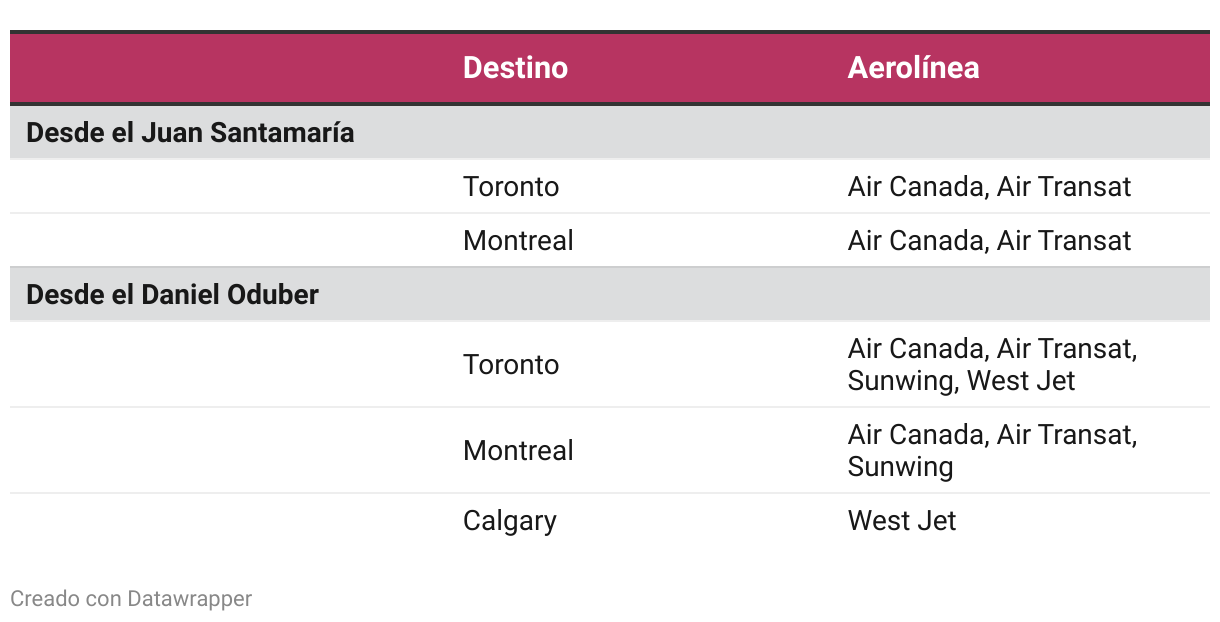
Task: Select the 'Desde el Juan Santamaría' group row
Action: (610, 132)
